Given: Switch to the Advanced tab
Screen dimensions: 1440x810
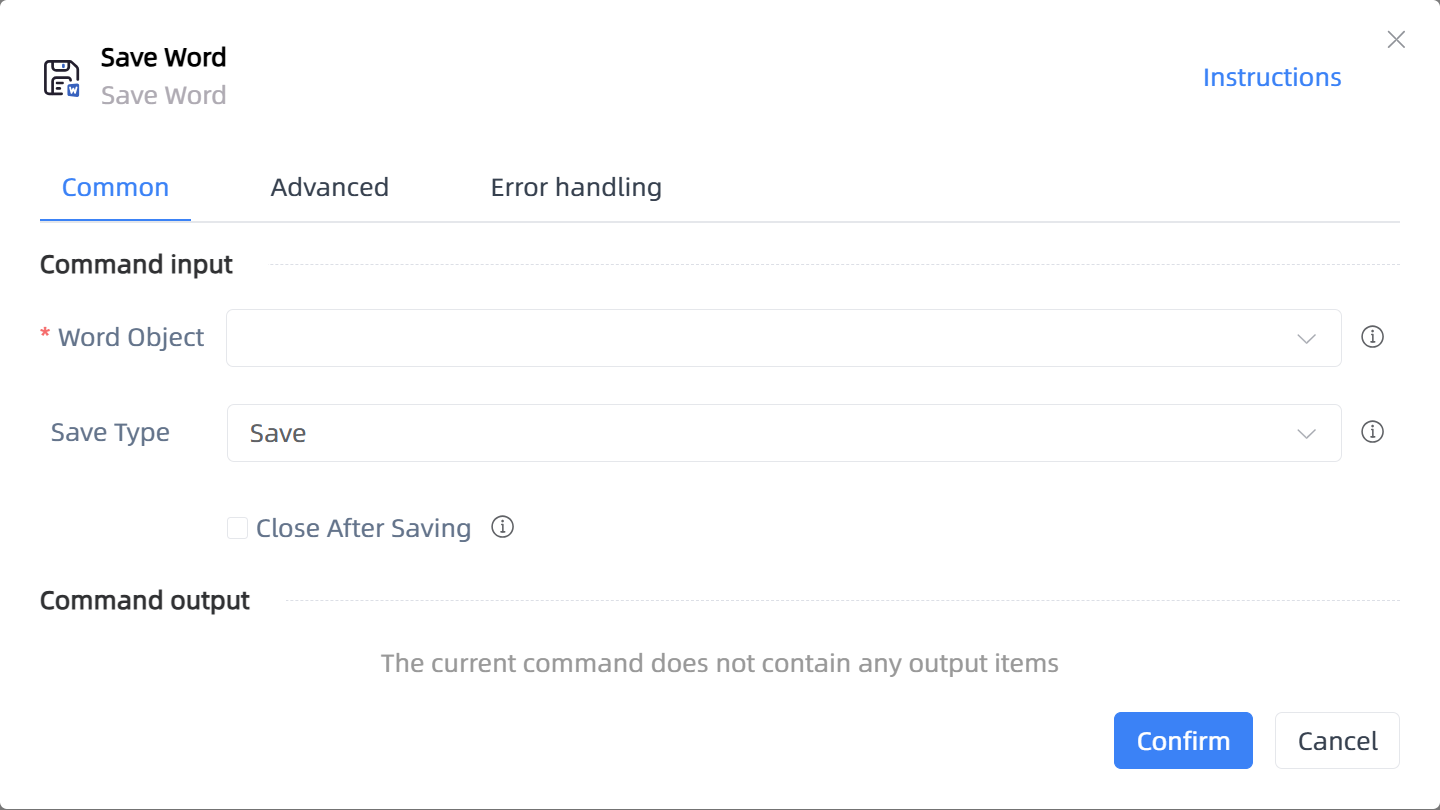Looking at the screenshot, I should click(x=330, y=187).
